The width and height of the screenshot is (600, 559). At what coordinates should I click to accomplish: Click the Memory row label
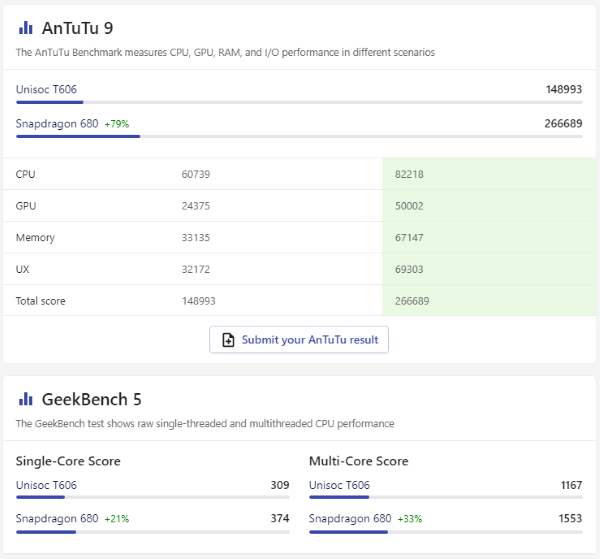click(35, 238)
